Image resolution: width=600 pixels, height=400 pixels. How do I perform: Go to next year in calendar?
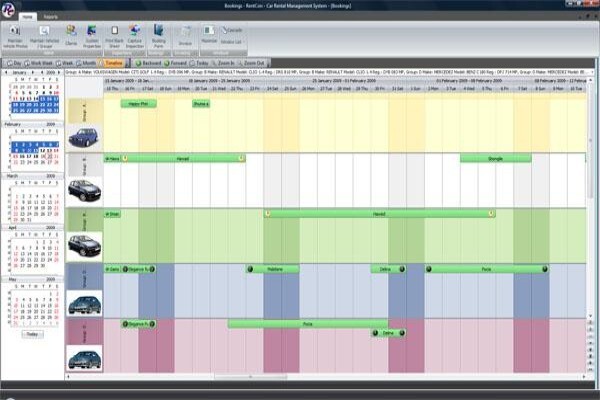59,72
